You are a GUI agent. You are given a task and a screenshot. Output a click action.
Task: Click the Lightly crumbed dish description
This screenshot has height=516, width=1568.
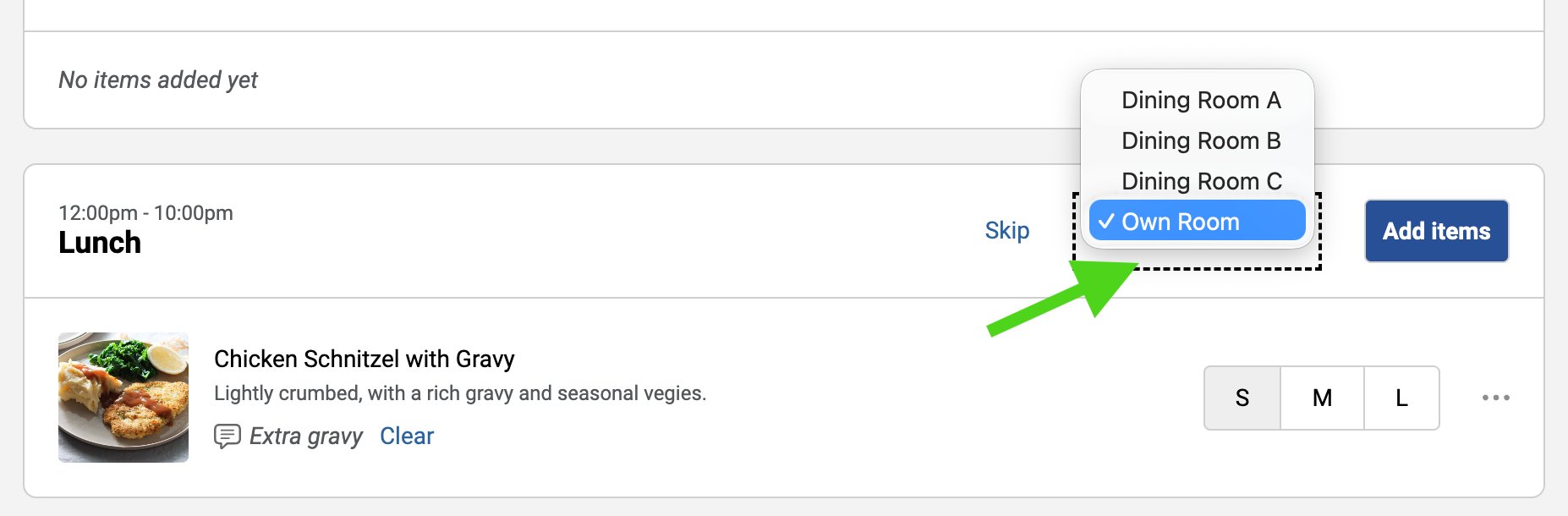tap(459, 393)
